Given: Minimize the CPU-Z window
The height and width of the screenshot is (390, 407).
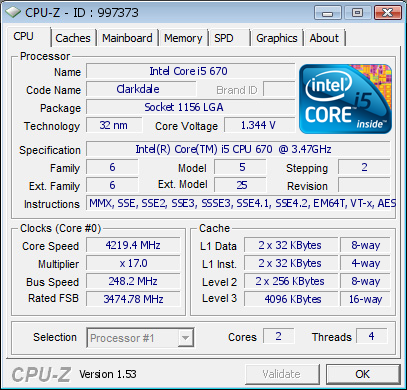Looking at the screenshot, I should (x=328, y=13).
